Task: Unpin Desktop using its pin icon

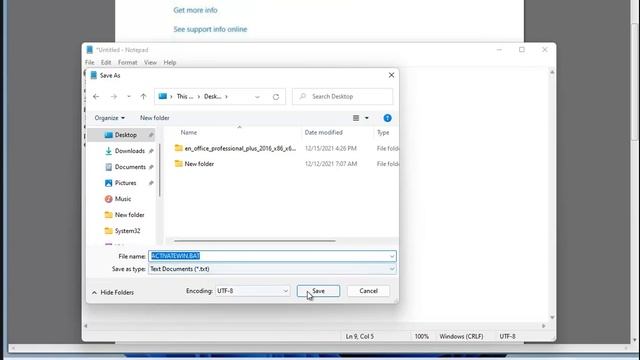Action: click(x=151, y=135)
